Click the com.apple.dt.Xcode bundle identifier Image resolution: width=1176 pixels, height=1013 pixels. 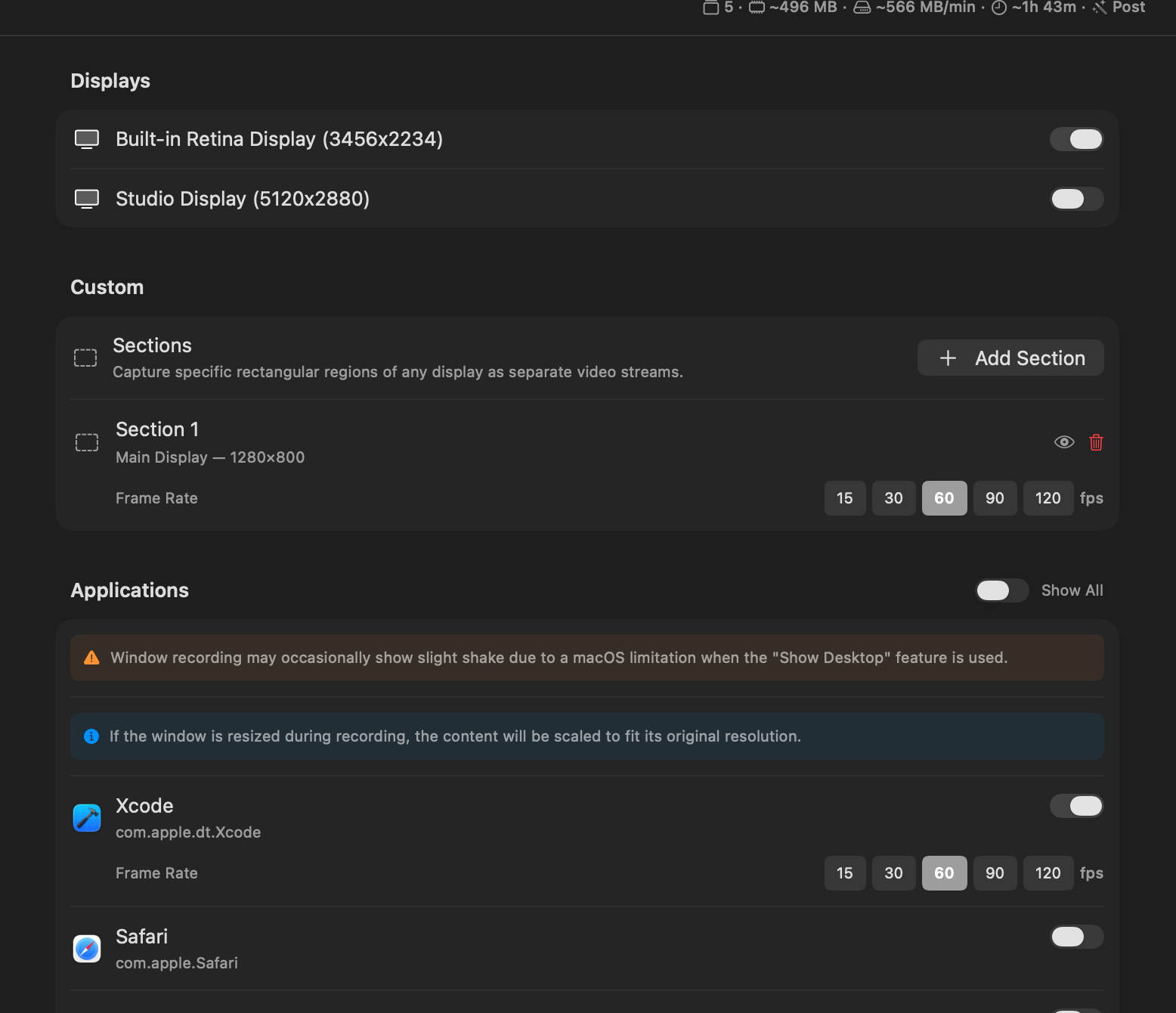(x=188, y=832)
